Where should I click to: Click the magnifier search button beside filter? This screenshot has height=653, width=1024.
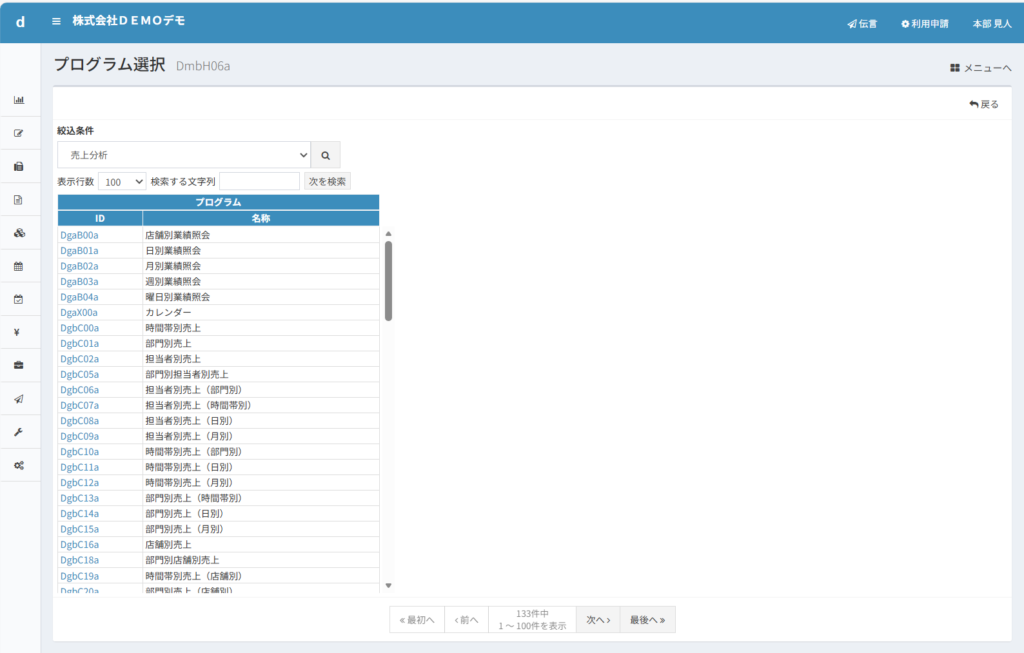[325, 155]
